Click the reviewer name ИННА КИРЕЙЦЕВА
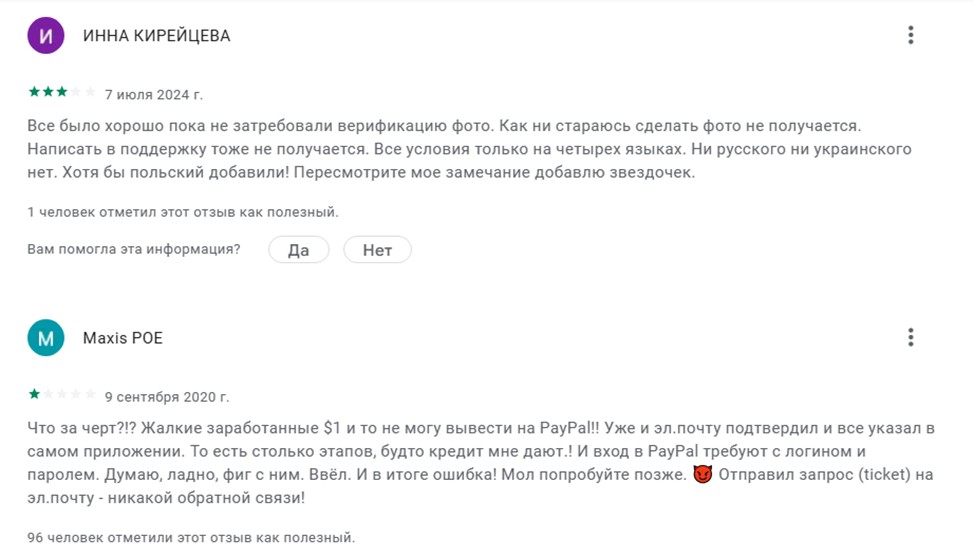Screen dimensions: 974x557 coord(156,36)
